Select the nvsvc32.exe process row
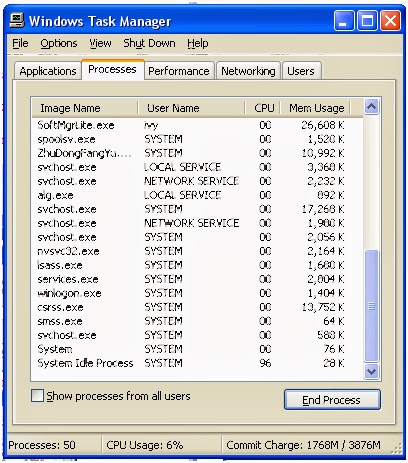This screenshot has width=408, height=463. click(x=197, y=251)
